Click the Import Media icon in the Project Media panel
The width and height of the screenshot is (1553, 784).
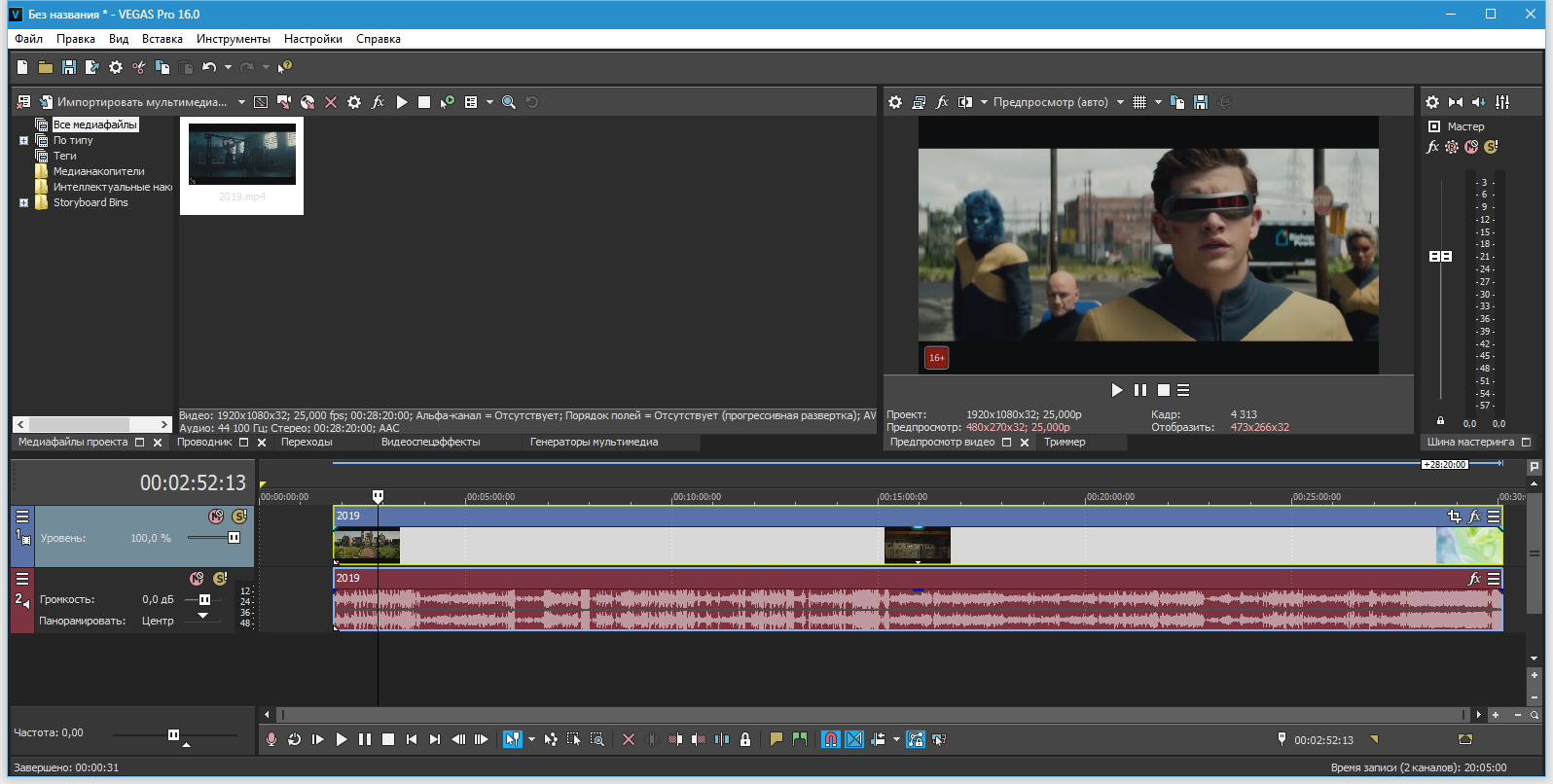[46, 102]
